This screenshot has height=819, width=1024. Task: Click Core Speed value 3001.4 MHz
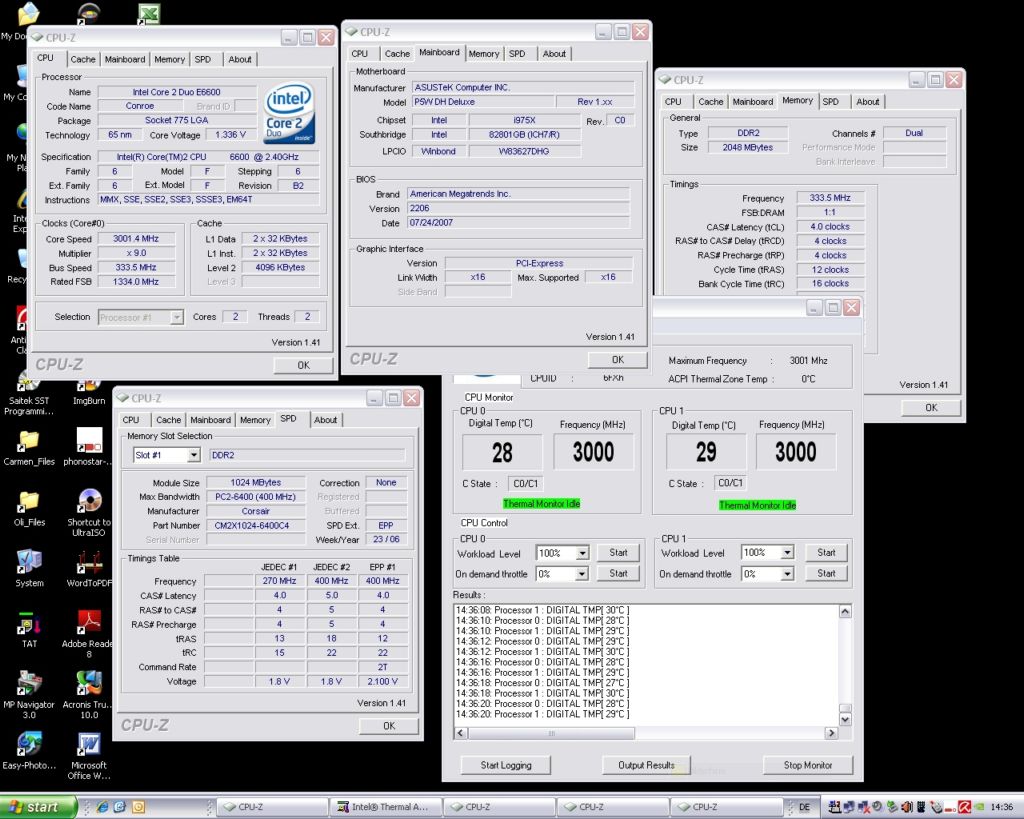coord(136,238)
